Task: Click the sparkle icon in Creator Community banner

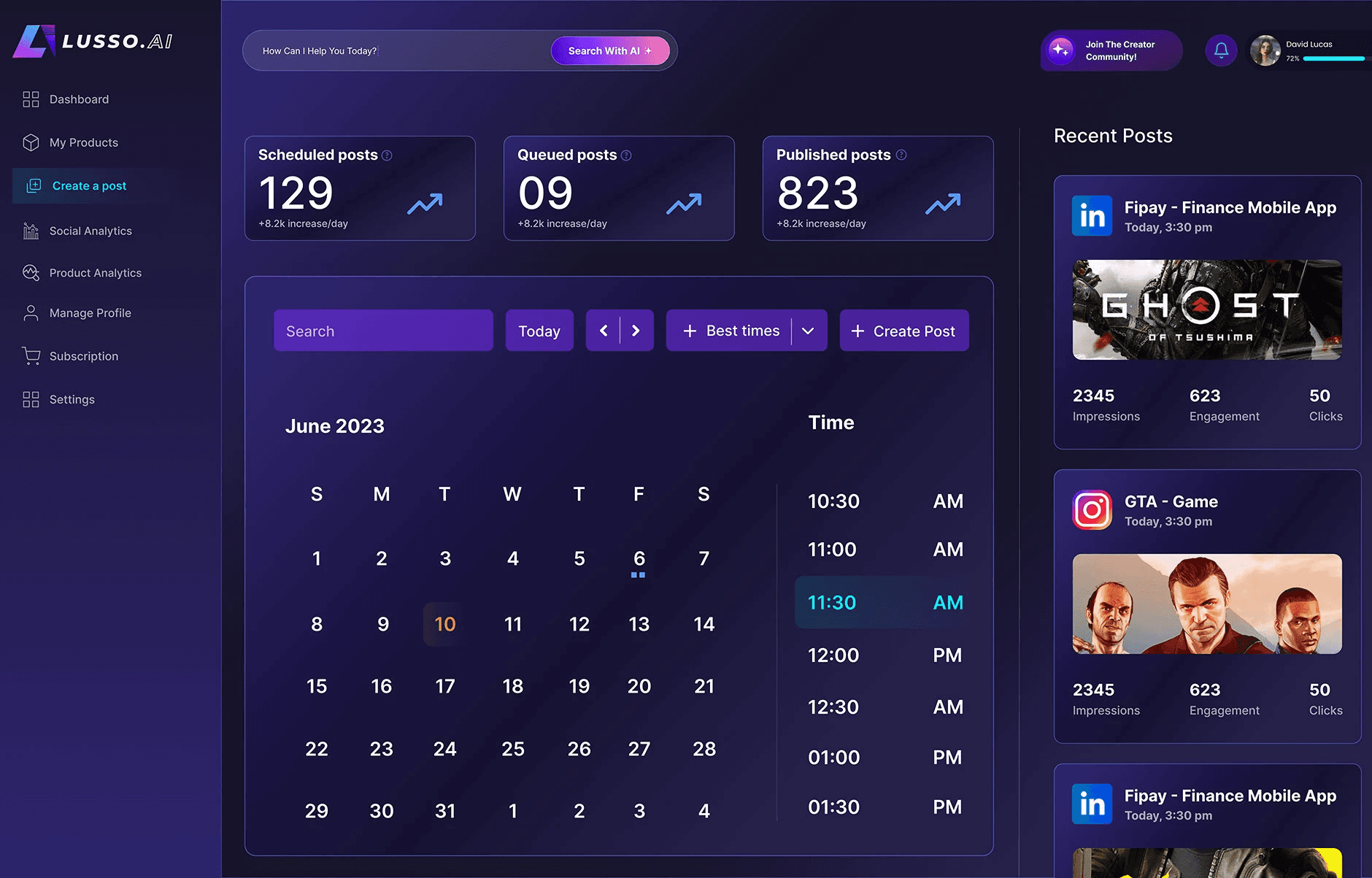Action: [1060, 50]
